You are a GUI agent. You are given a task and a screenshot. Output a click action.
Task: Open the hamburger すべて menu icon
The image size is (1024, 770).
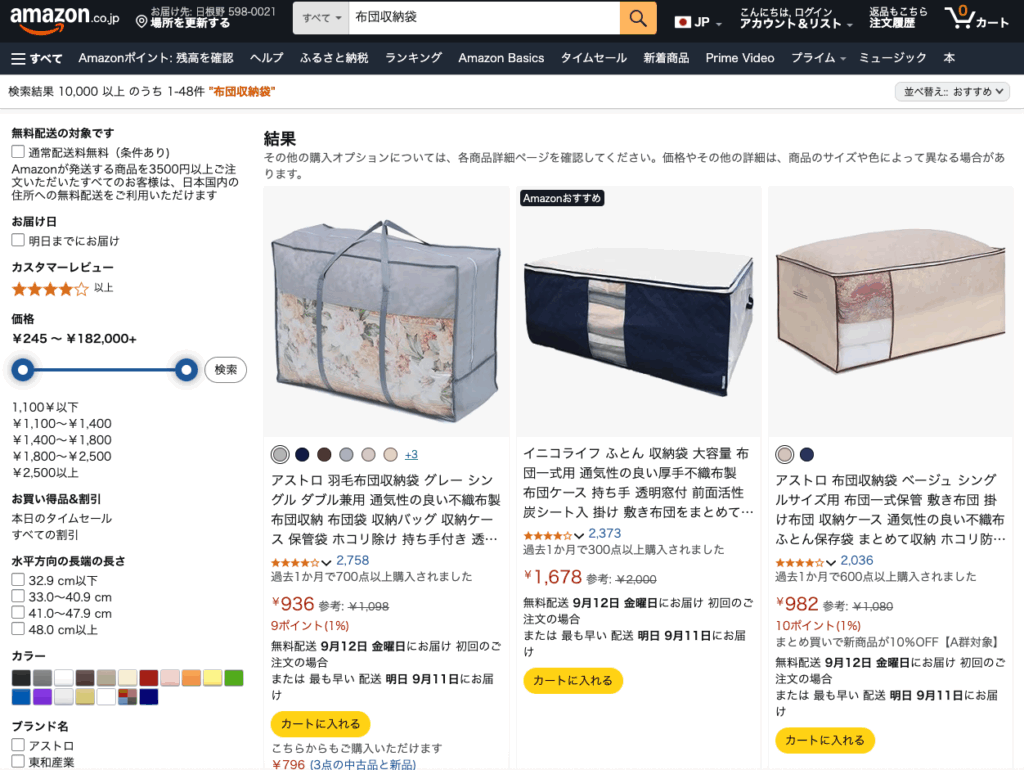pyautogui.click(x=18, y=59)
